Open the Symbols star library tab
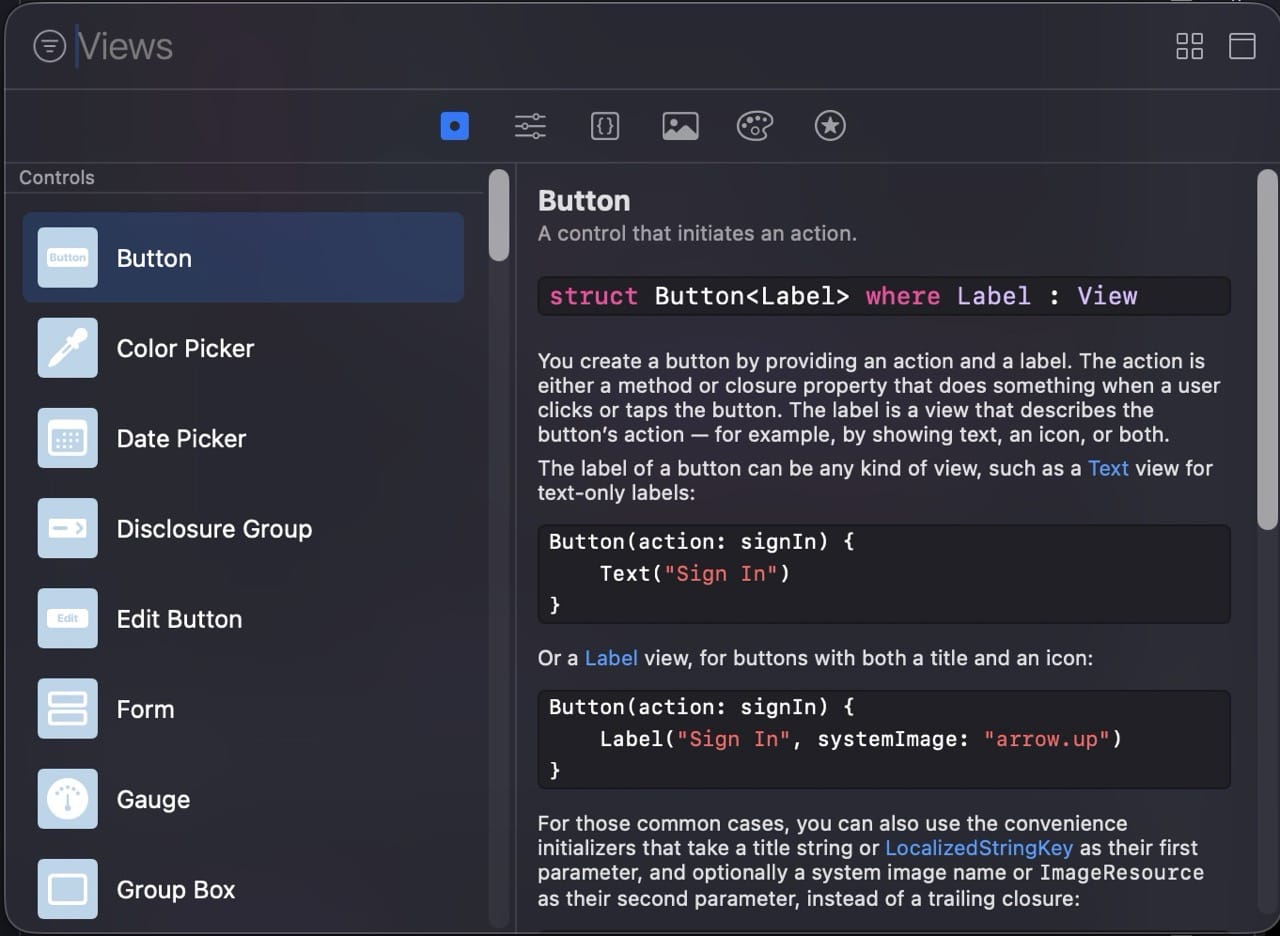The width and height of the screenshot is (1280, 936). click(x=830, y=126)
